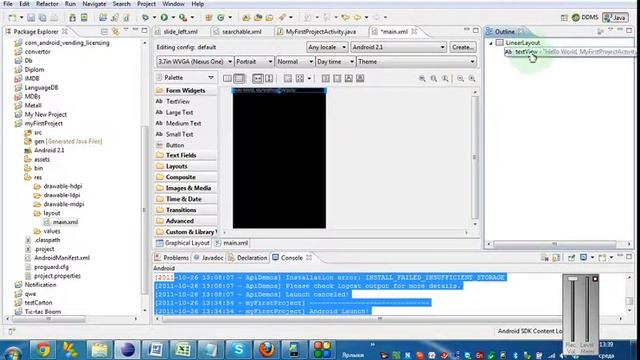Switch to the searchable.xml editor tab
This screenshot has height=360, width=640.
tap(238, 31)
